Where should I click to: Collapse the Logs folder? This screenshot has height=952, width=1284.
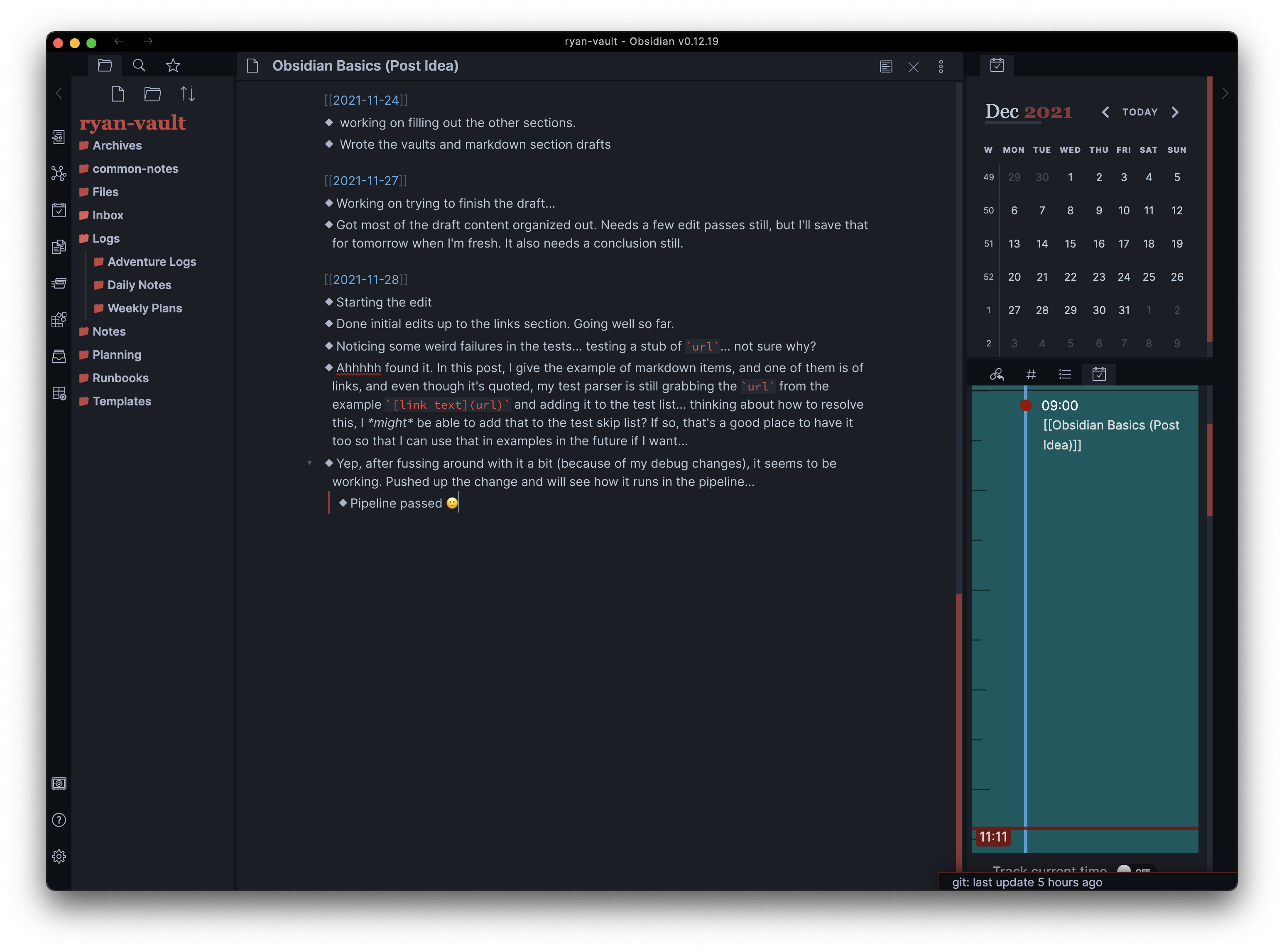106,238
